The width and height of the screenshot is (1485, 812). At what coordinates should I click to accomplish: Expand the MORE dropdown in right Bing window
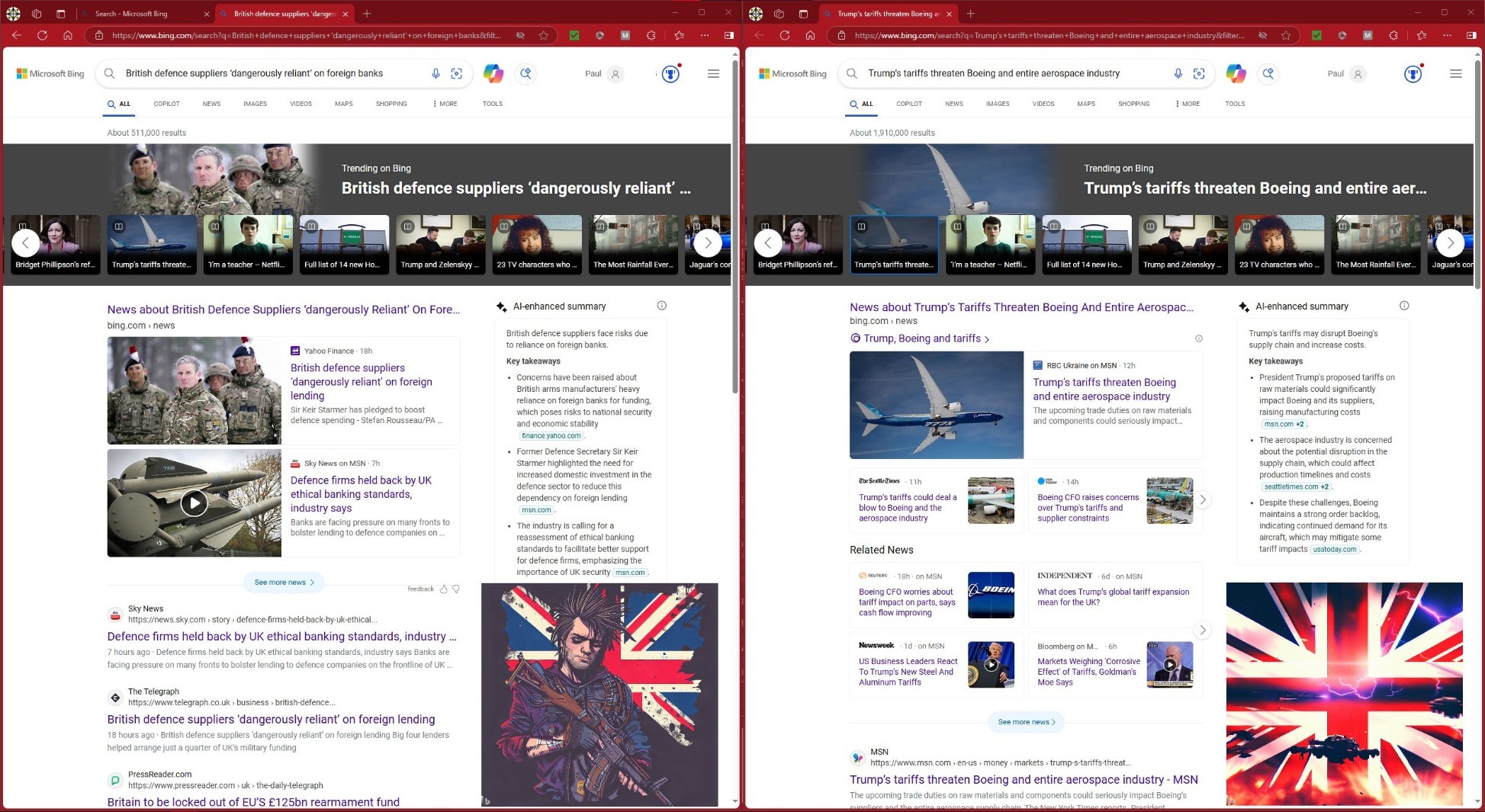(x=1188, y=104)
